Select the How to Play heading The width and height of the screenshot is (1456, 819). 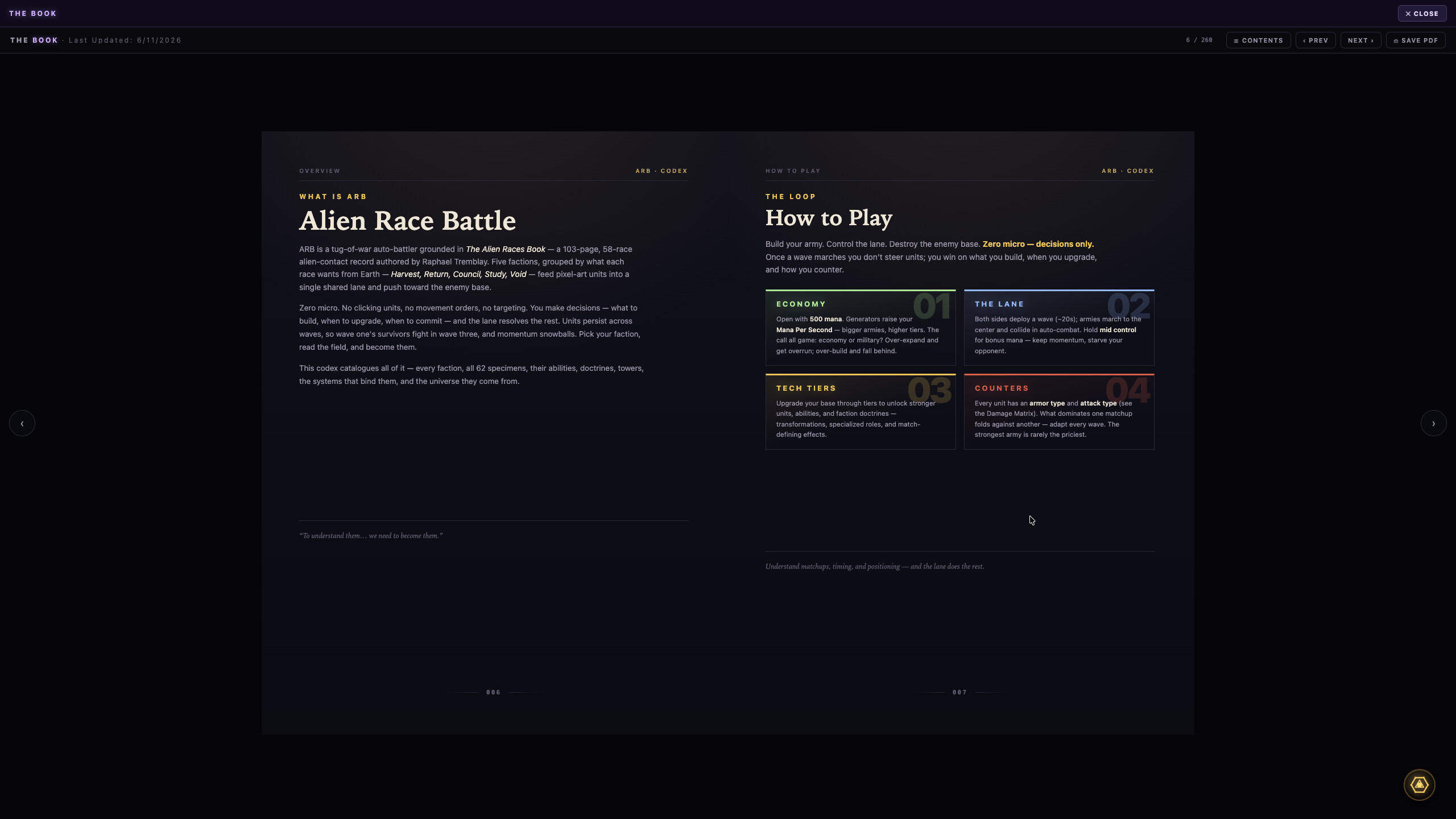[x=829, y=218]
